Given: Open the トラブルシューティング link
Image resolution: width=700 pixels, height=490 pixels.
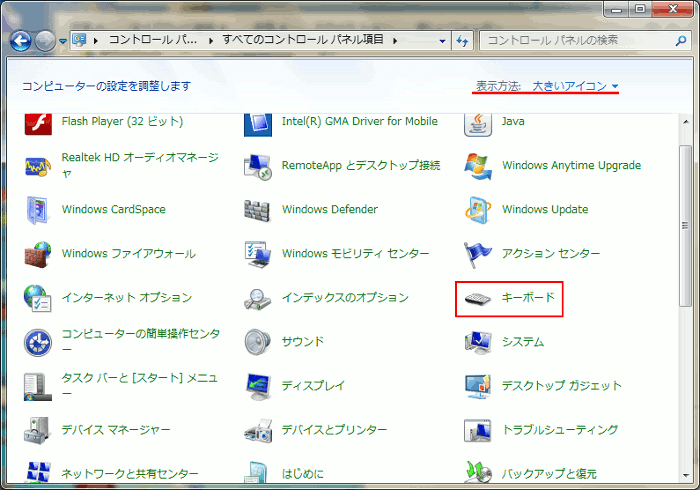Looking at the screenshot, I should (560, 430).
